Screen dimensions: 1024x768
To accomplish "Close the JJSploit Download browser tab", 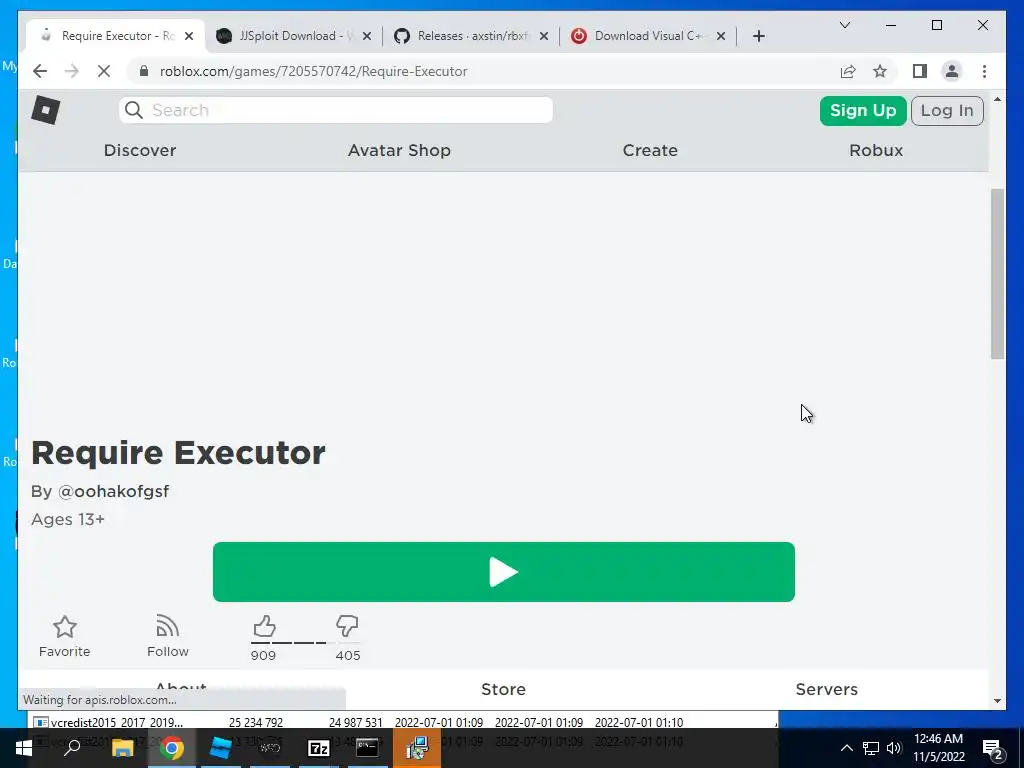I will coord(367,36).
